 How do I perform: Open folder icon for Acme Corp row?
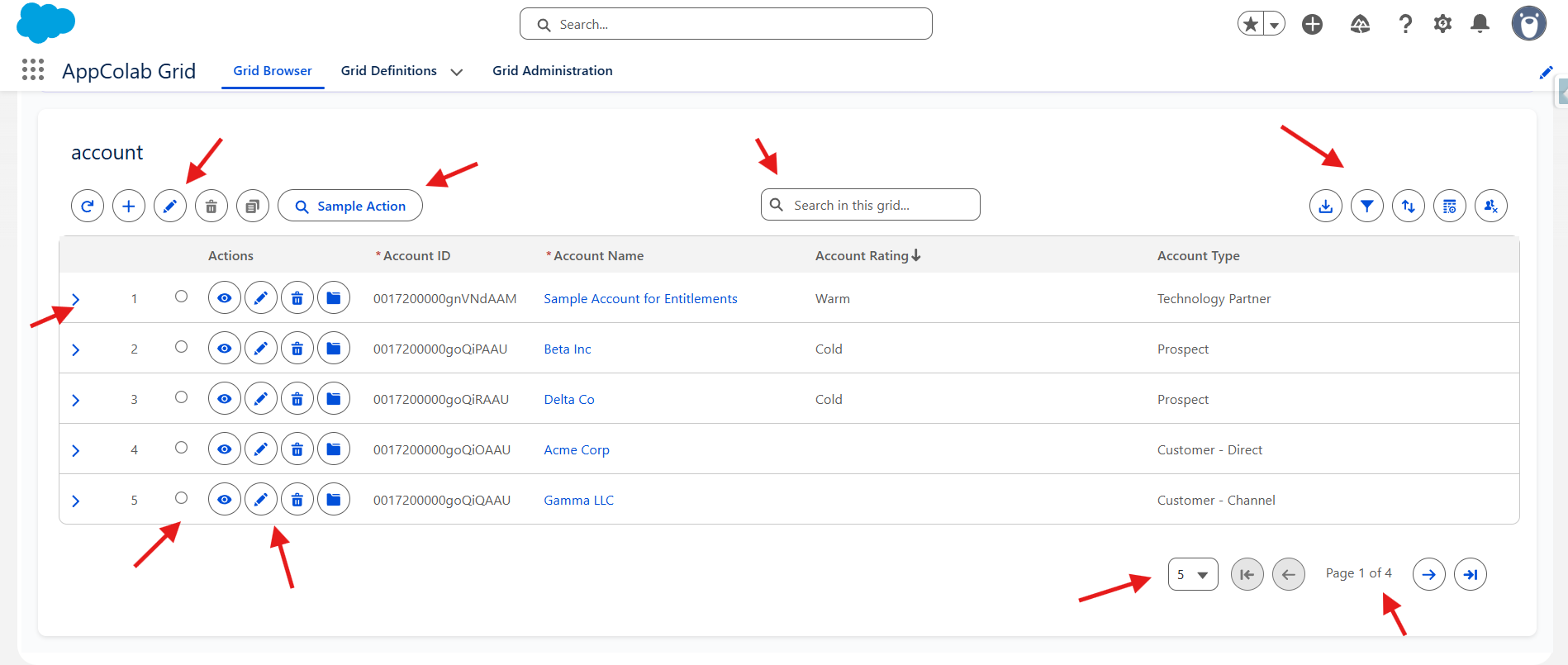(334, 449)
